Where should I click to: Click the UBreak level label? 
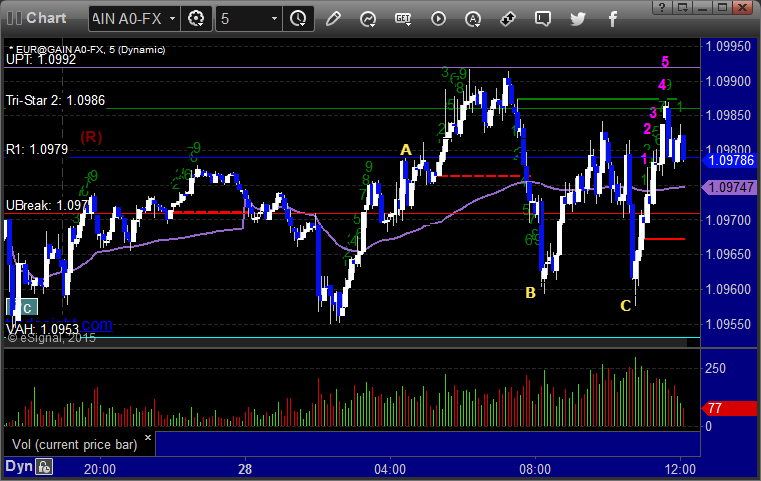pyautogui.click(x=46, y=205)
